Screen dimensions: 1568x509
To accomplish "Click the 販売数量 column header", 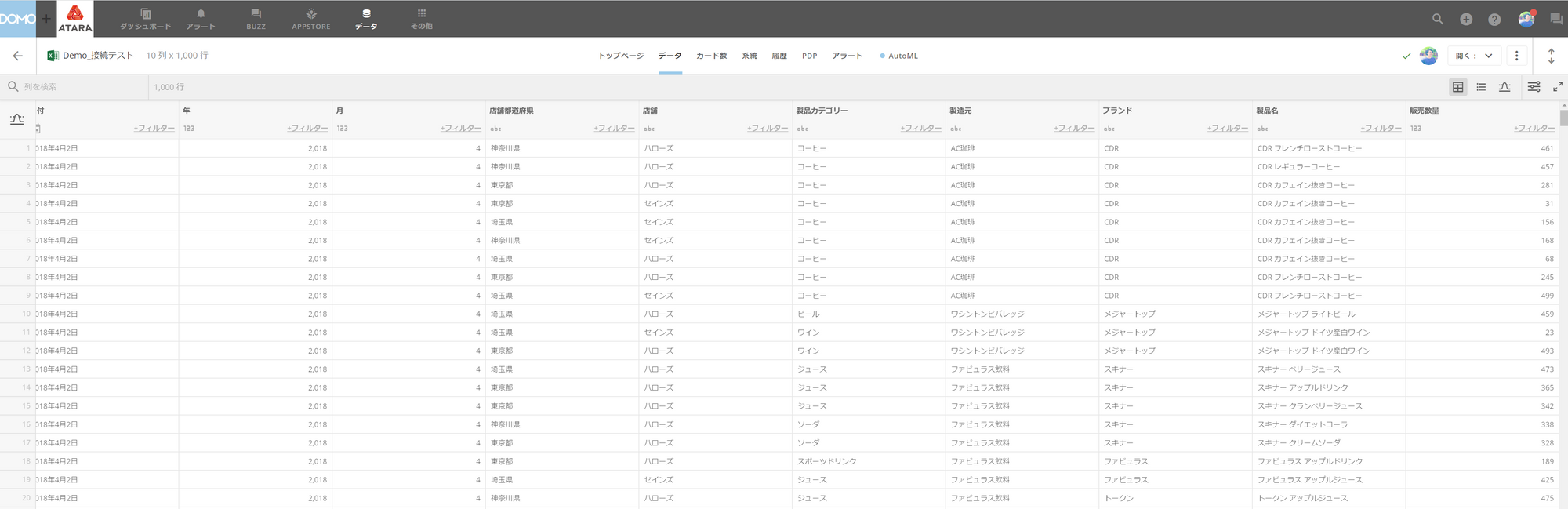I will [1424, 111].
